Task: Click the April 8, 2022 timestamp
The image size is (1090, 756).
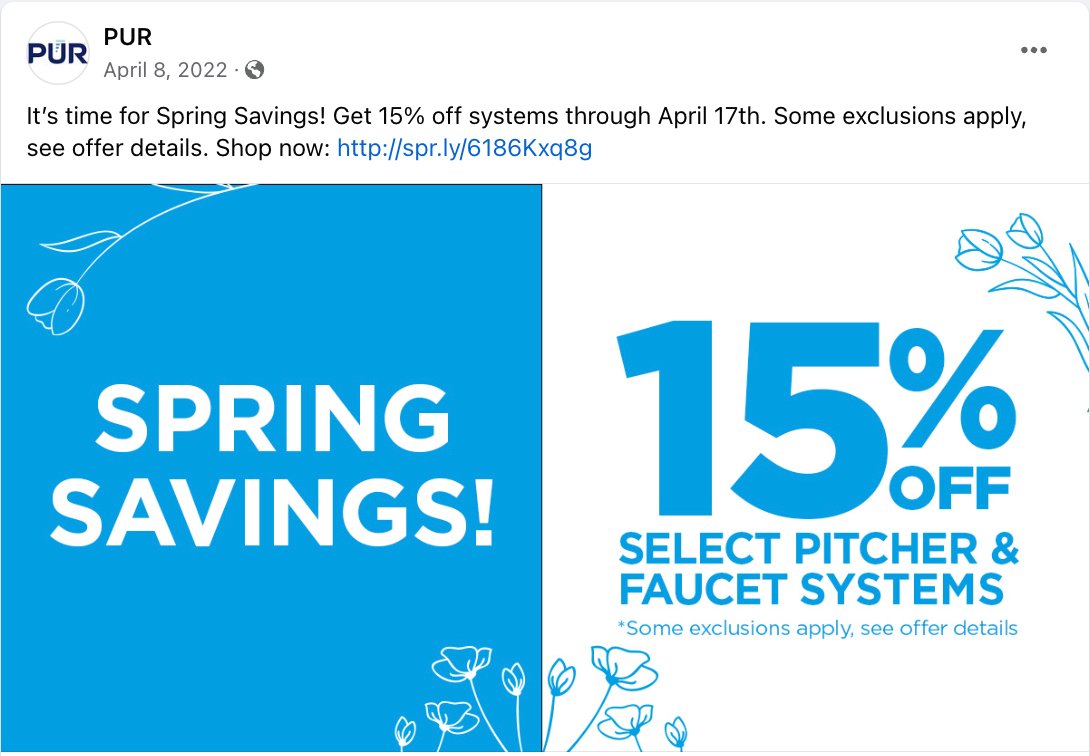Action: pos(165,70)
